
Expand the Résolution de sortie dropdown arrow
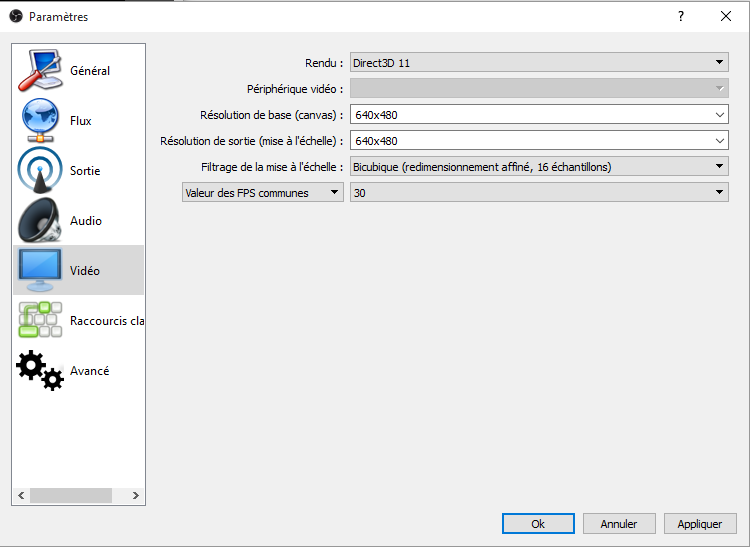tap(720, 141)
